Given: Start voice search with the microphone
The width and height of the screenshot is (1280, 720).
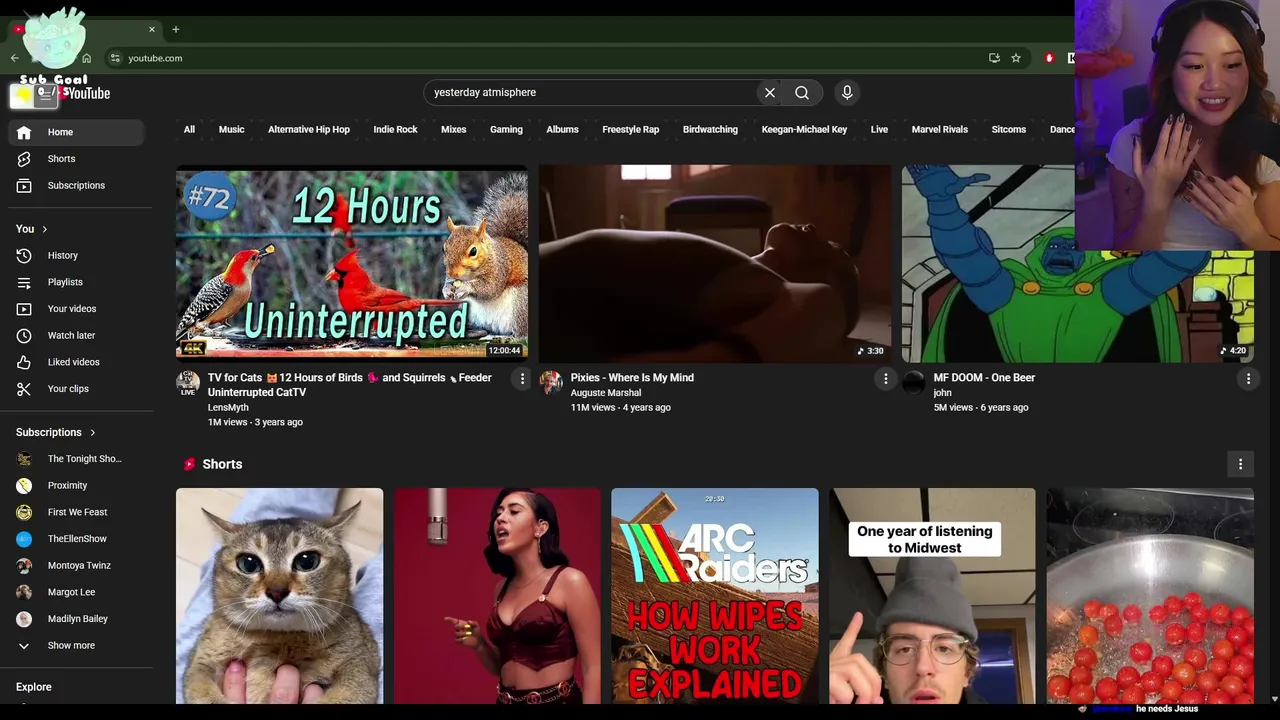Looking at the screenshot, I should click(x=847, y=93).
